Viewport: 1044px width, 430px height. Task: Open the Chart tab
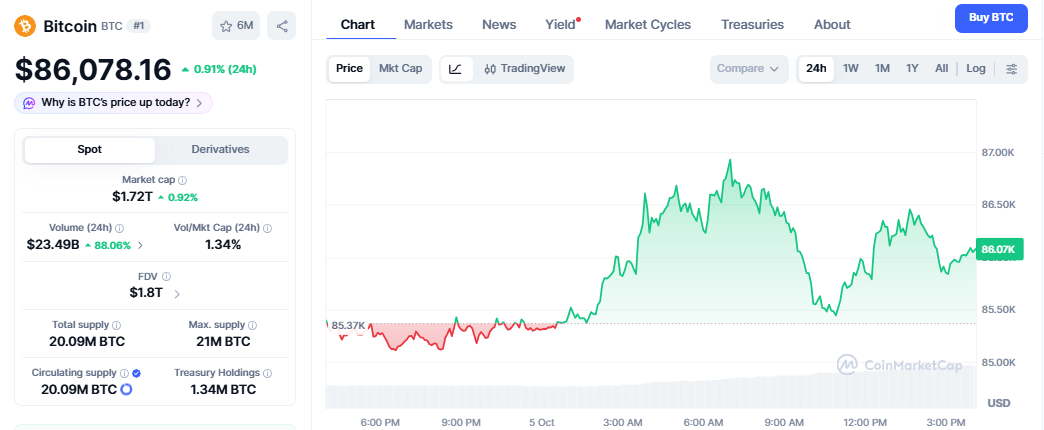pos(358,25)
